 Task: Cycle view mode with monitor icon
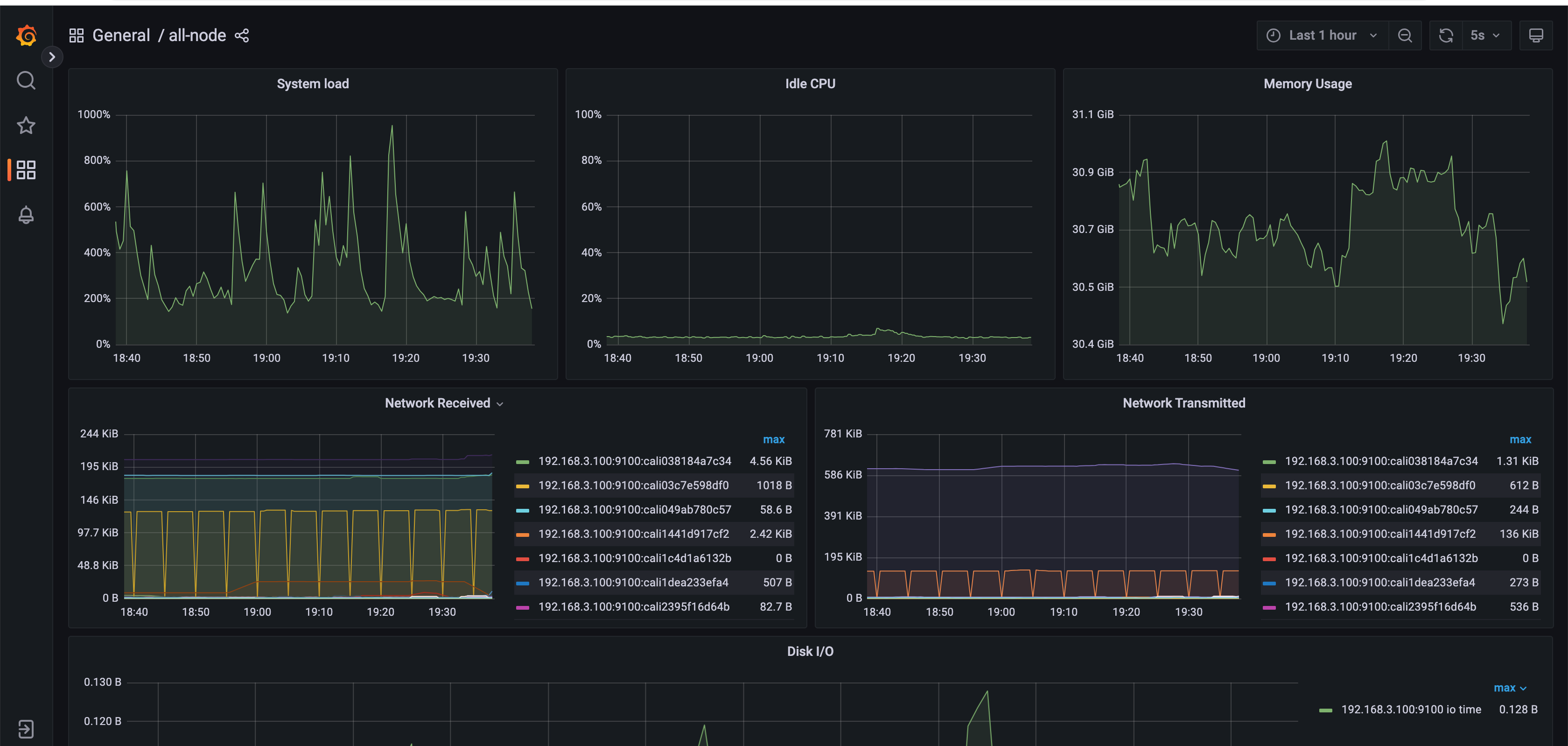coord(1536,36)
